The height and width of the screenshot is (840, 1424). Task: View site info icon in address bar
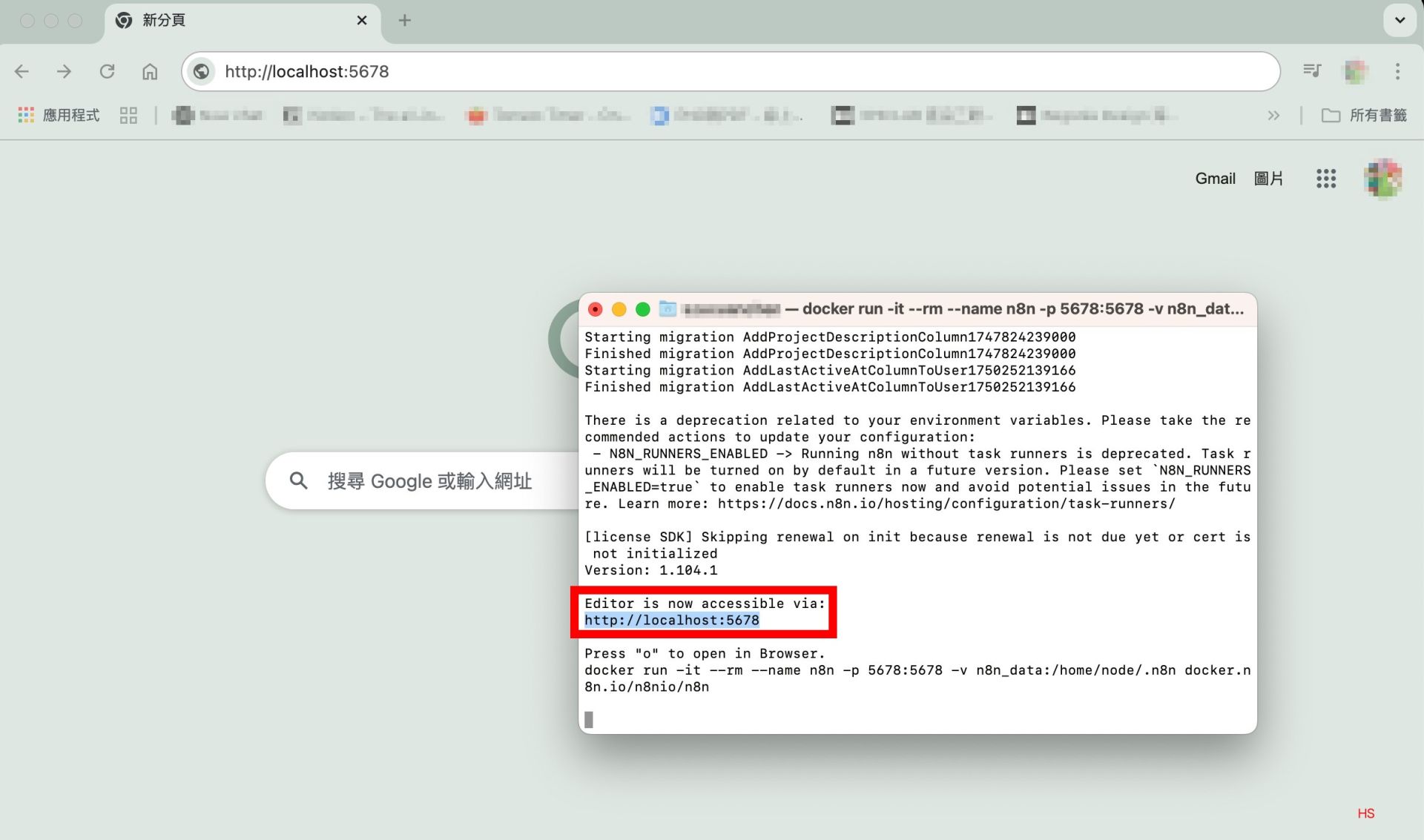201,71
